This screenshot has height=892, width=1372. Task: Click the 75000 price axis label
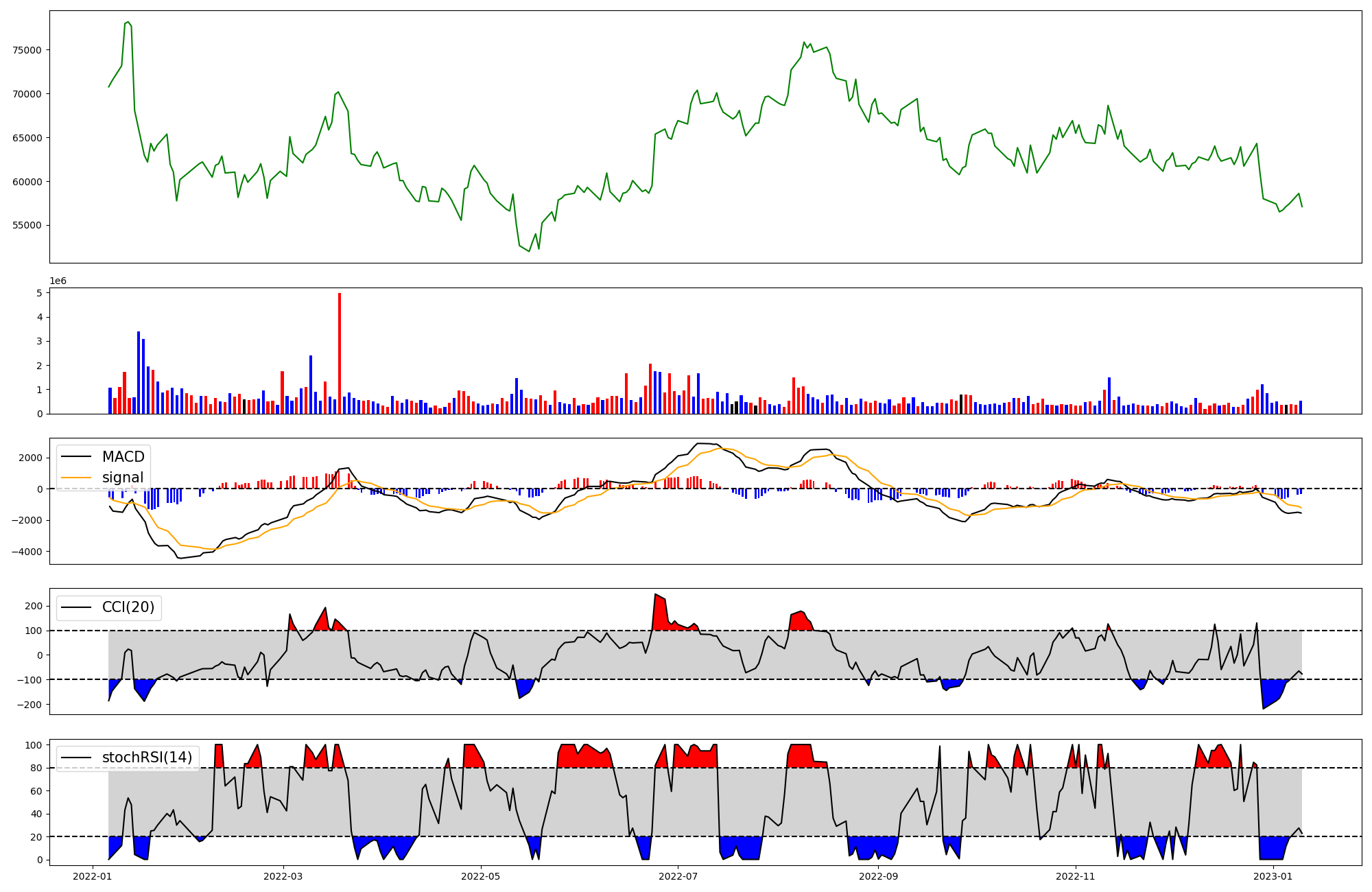pyautogui.click(x=27, y=50)
